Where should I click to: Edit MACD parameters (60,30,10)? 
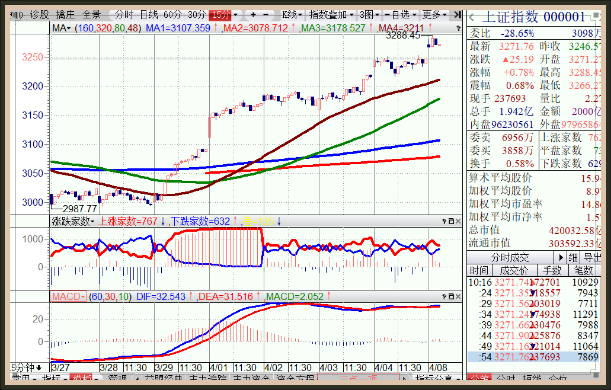point(110,296)
